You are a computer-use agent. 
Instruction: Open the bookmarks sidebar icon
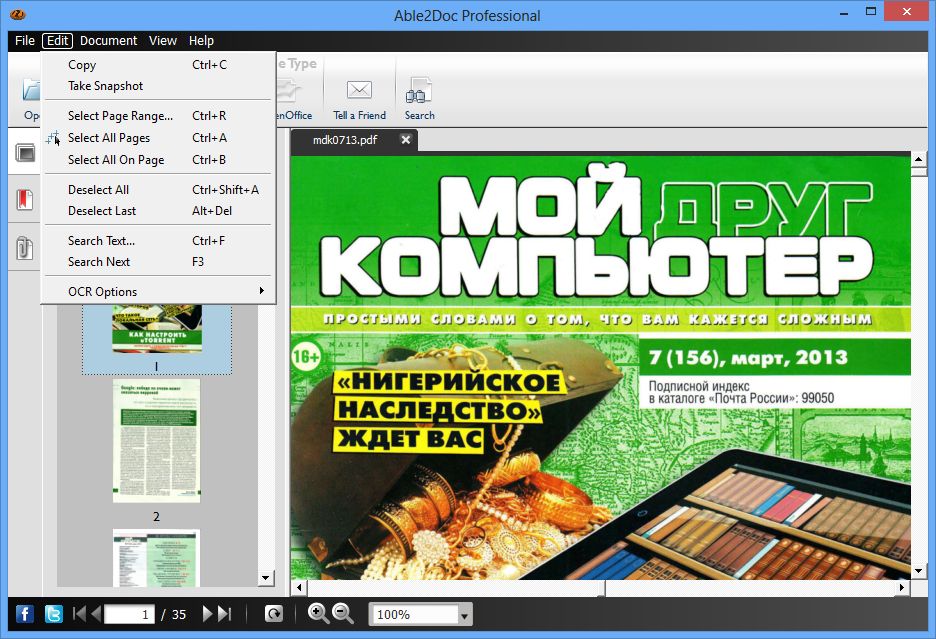coord(24,199)
